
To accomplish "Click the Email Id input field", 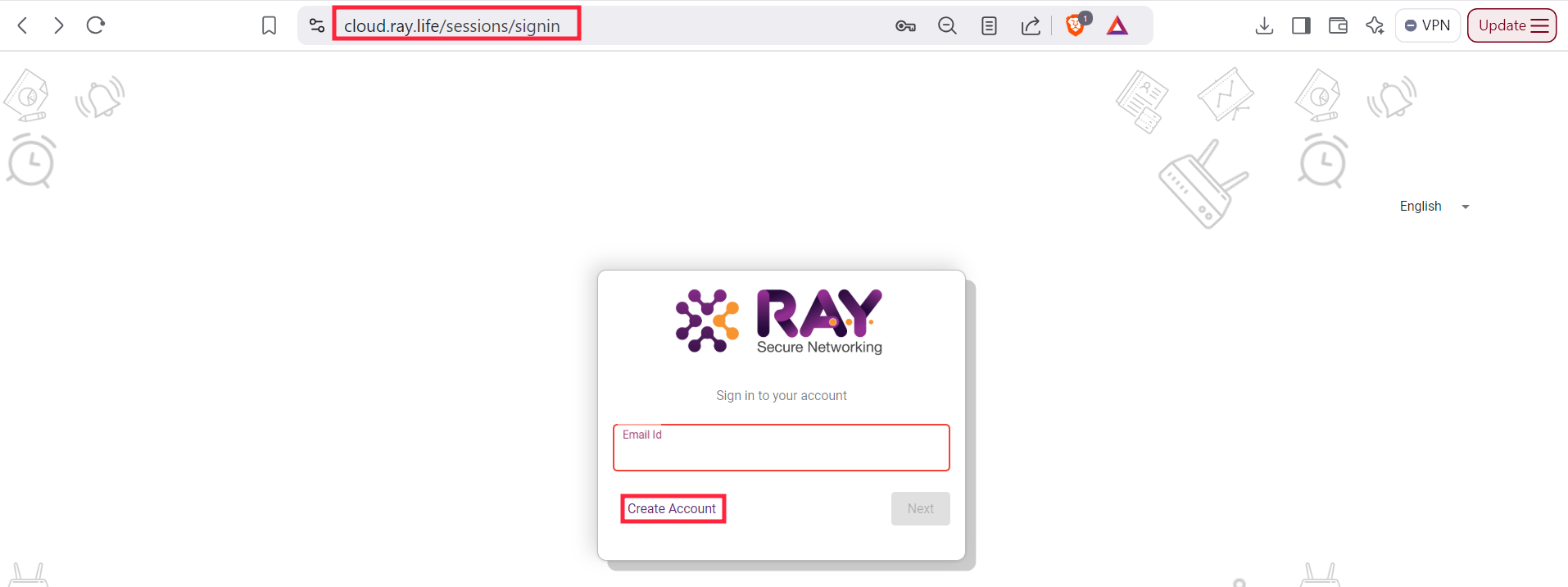I will [782, 448].
